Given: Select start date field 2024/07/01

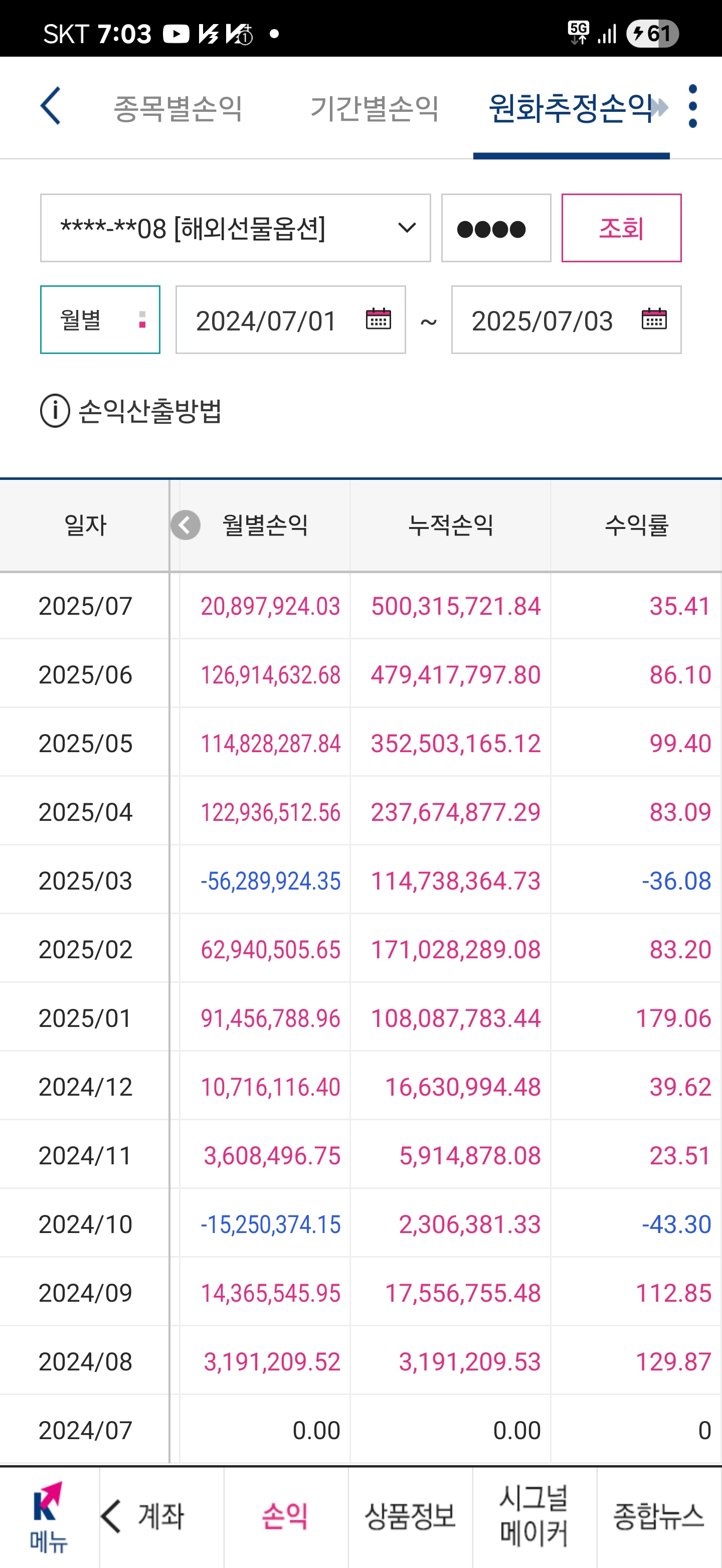Looking at the screenshot, I should pyautogui.click(x=291, y=319).
